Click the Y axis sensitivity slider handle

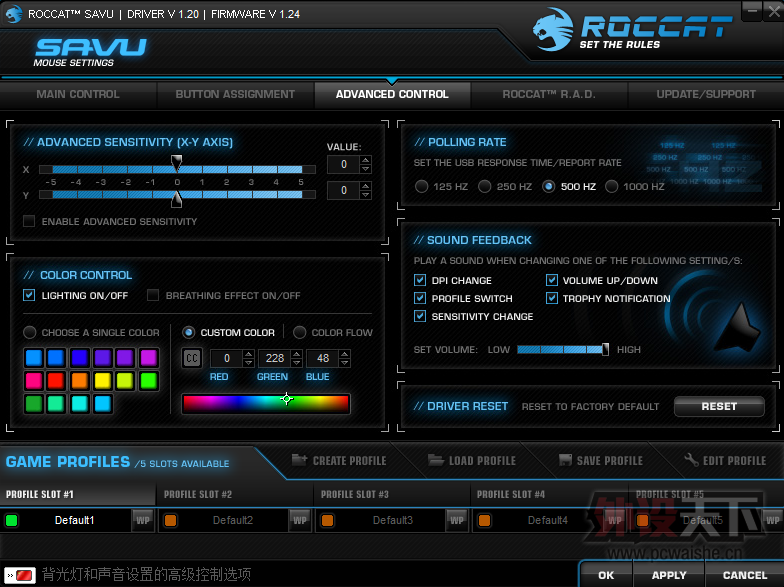(x=176, y=200)
